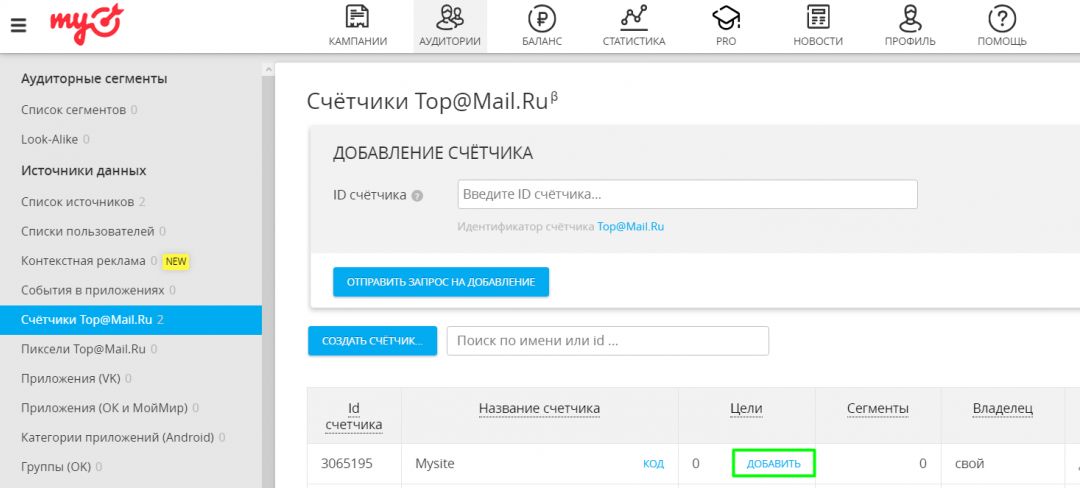The width and height of the screenshot is (1080, 488).
Task: Select Списки пользователей in sidebar
Action: coord(87,231)
